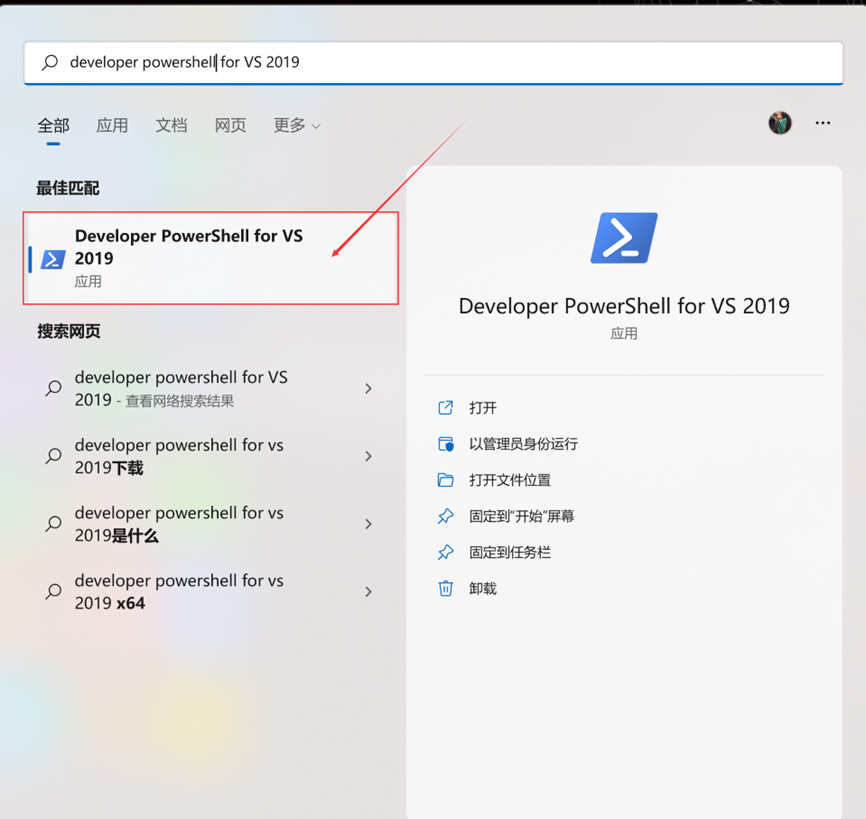Select web suggestion developer powershell for vs 2019 x64
Screen dimensions: 866x819
click(x=210, y=591)
